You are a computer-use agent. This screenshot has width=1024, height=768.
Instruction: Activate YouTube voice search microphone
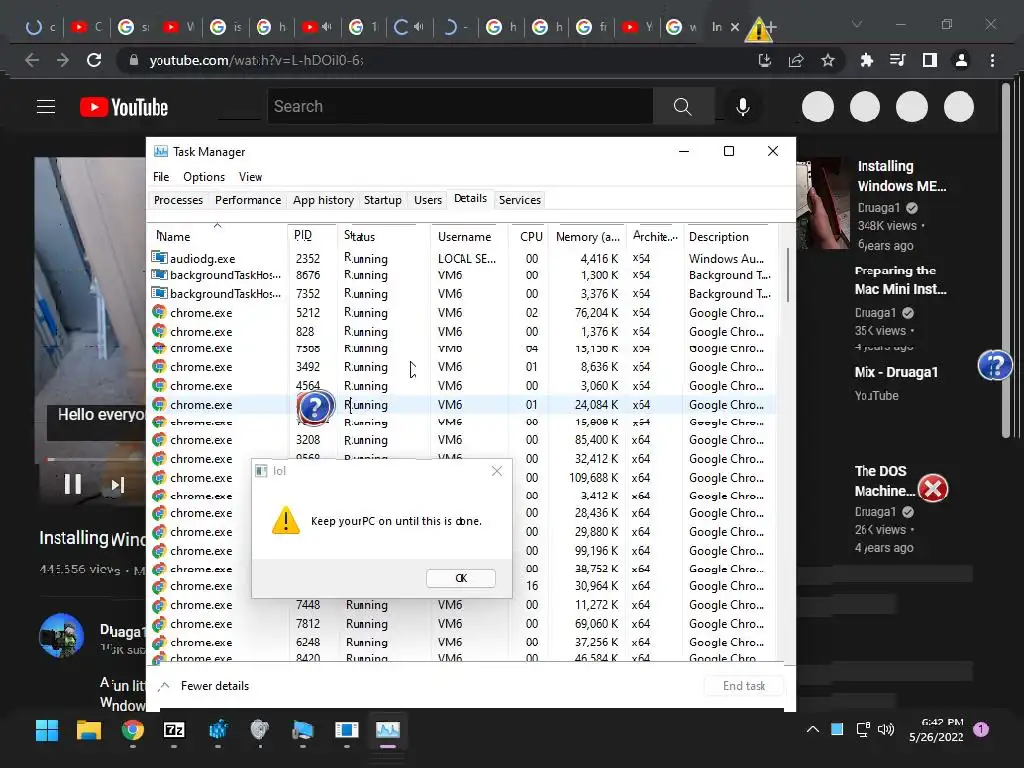click(x=743, y=106)
